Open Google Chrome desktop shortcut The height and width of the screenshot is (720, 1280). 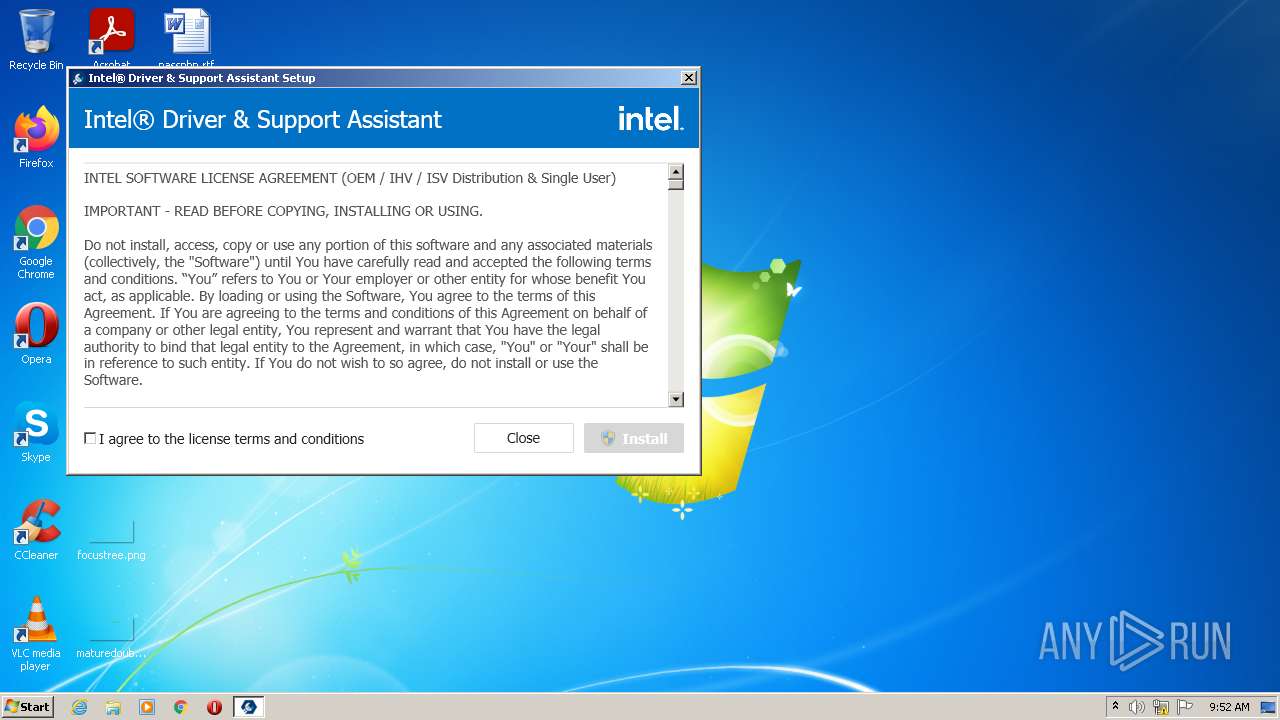click(36, 242)
